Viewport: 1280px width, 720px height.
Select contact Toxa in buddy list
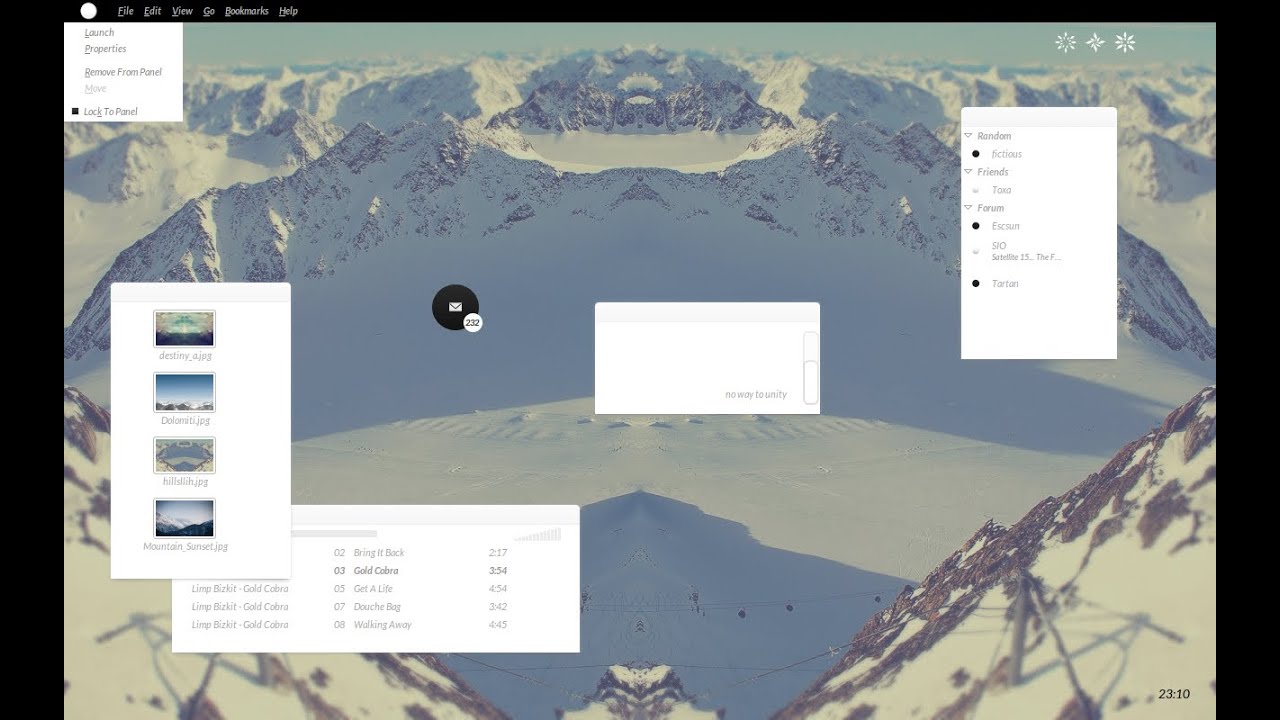coord(1001,190)
